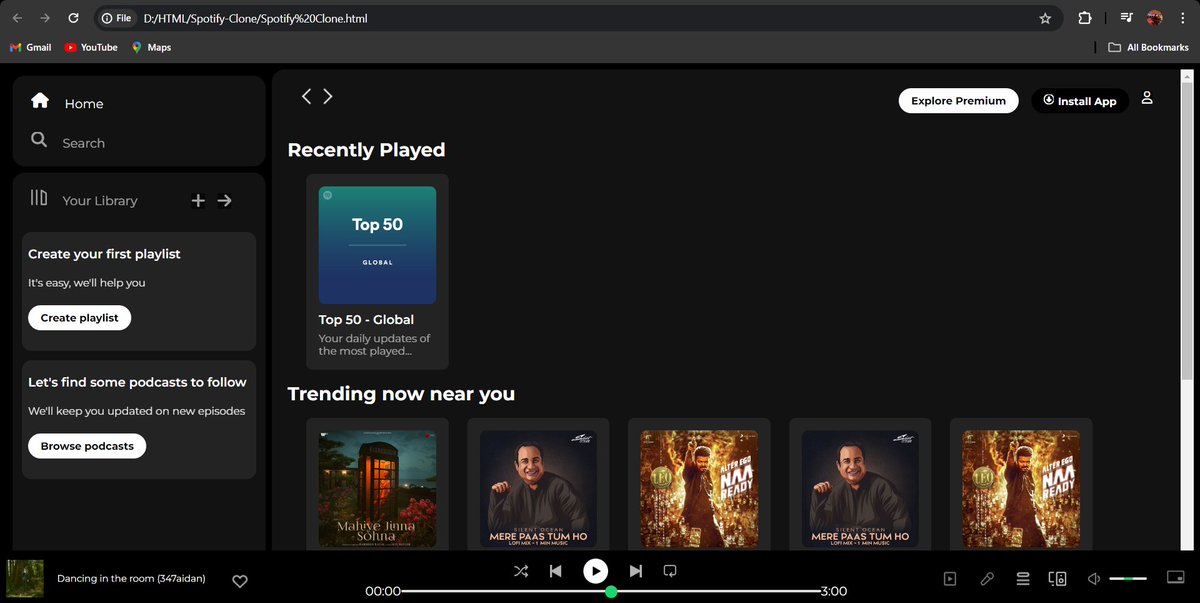Like the current song with heart icon

point(240,581)
